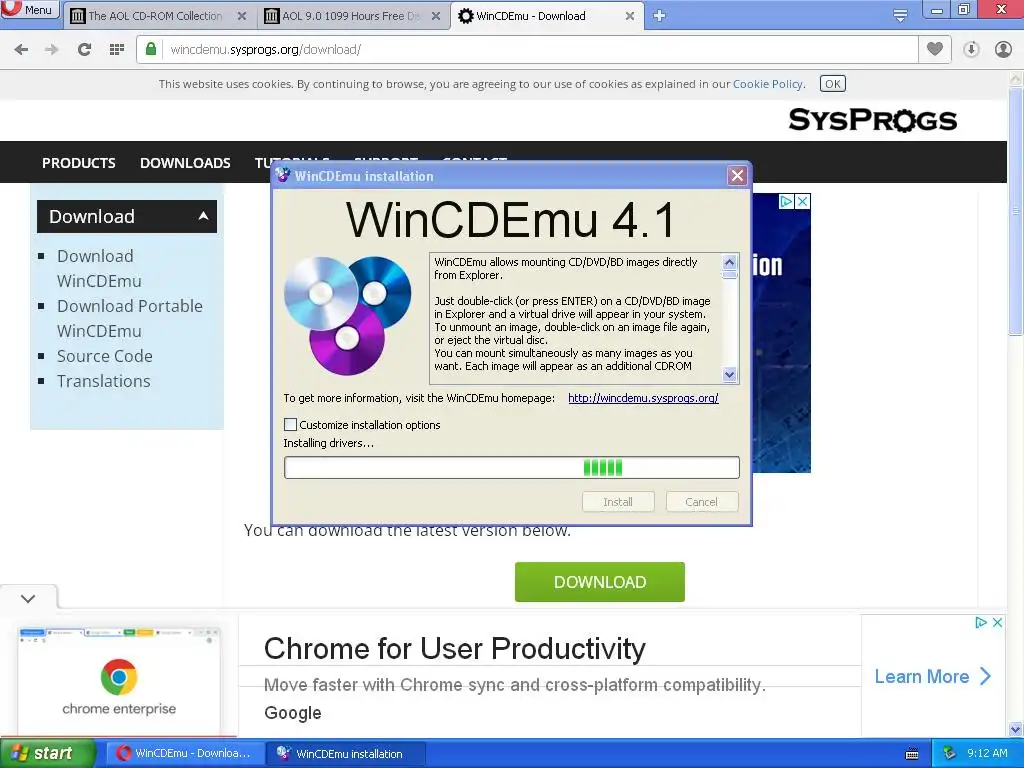Open the PRODUCTS menu item
Viewport: 1024px width, 768px height.
point(78,163)
